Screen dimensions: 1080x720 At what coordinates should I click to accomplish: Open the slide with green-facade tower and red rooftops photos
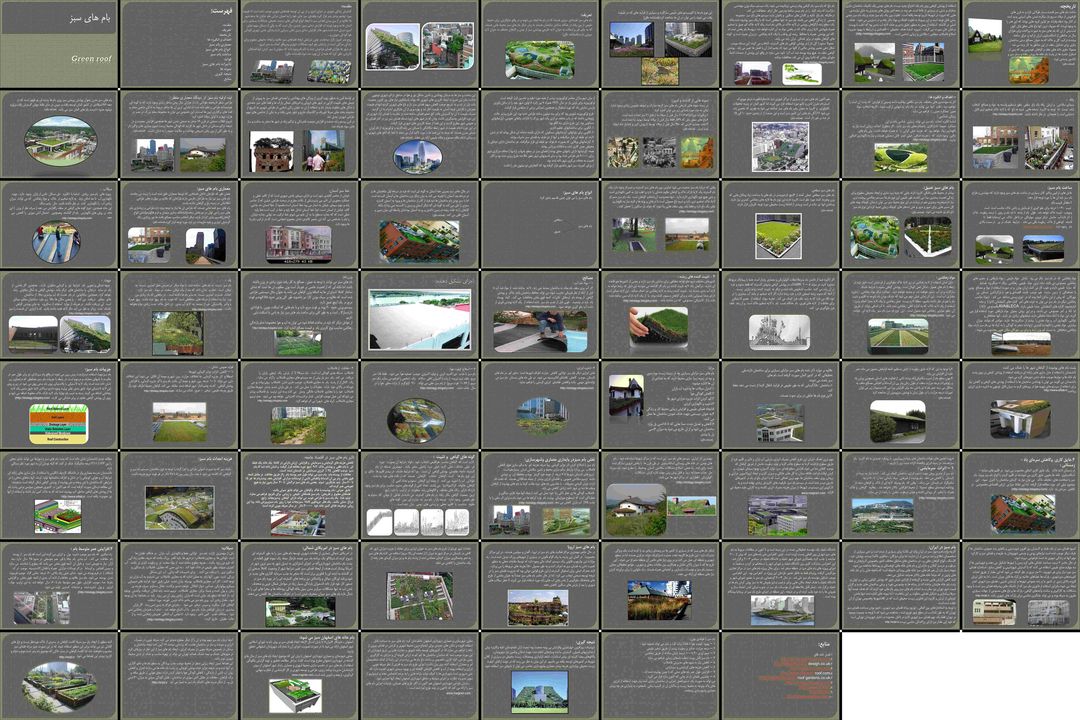coord(419,44)
